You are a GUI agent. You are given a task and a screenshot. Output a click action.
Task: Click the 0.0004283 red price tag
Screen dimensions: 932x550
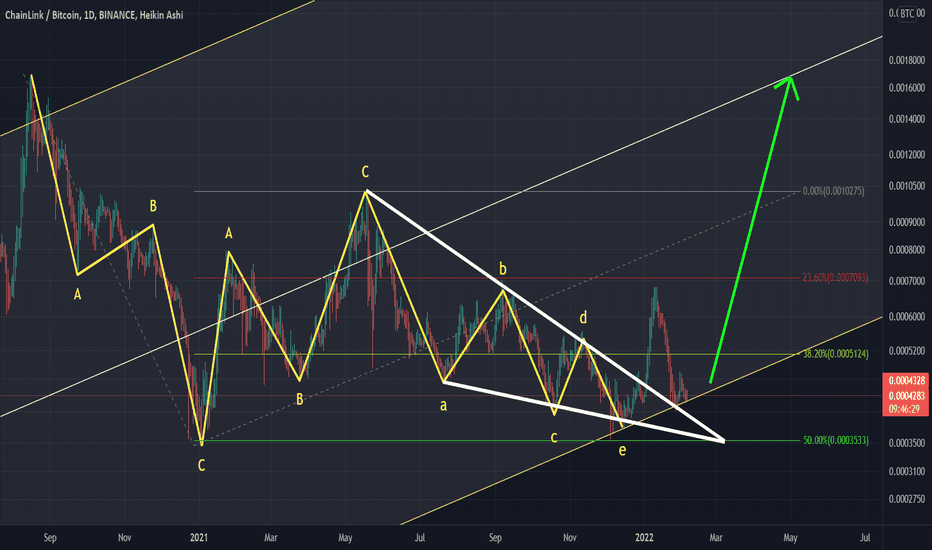pos(907,396)
